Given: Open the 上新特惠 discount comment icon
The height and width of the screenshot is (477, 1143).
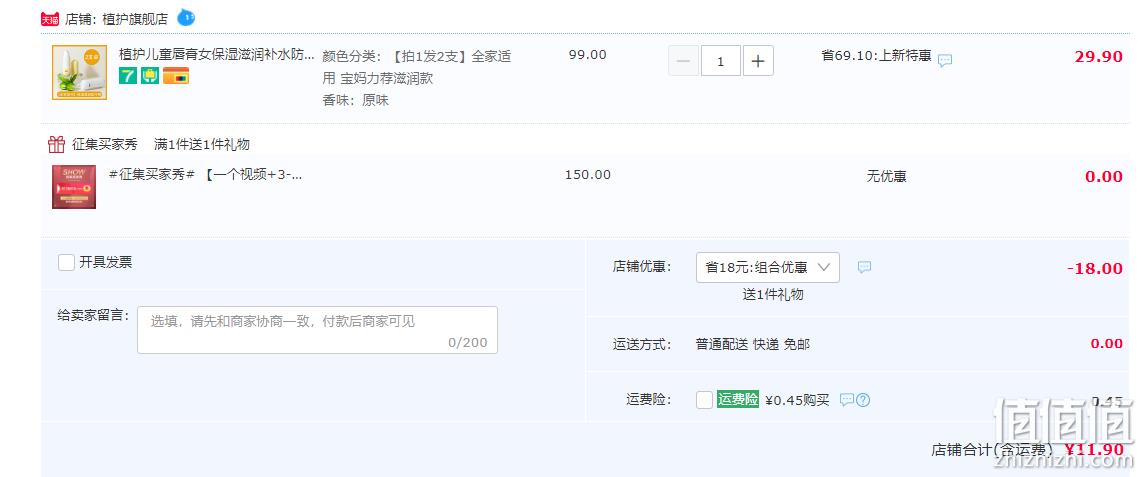Looking at the screenshot, I should coord(945,61).
